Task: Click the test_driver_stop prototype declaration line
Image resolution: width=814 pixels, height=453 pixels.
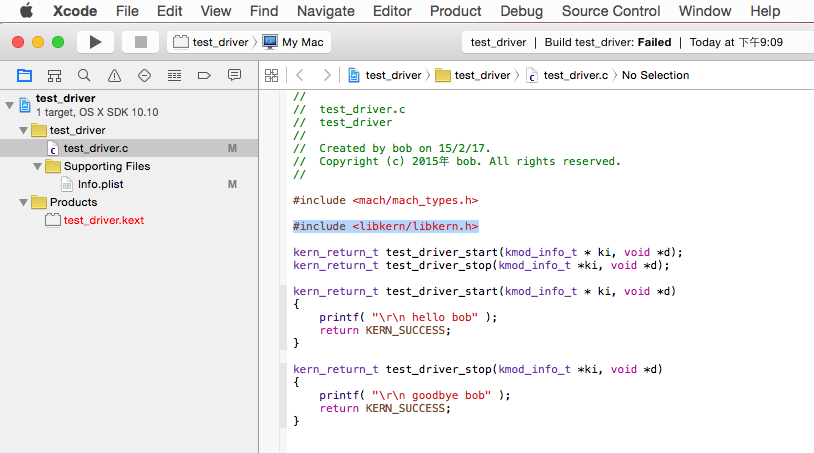Action: point(481,265)
